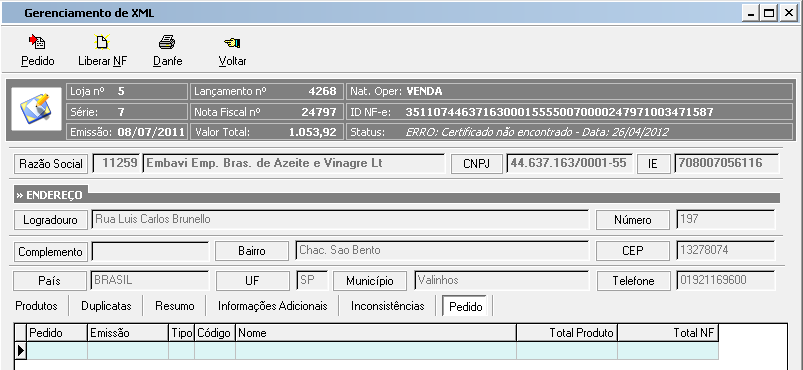Click the company name field Embavi
Image resolution: width=803 pixels, height=370 pixels.
[x=293, y=163]
